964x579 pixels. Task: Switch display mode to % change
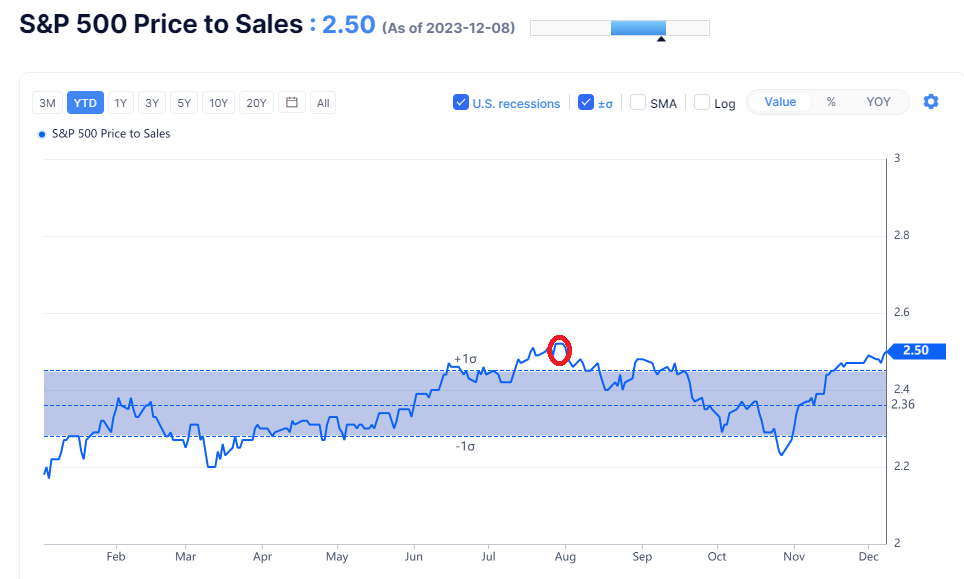click(x=831, y=102)
